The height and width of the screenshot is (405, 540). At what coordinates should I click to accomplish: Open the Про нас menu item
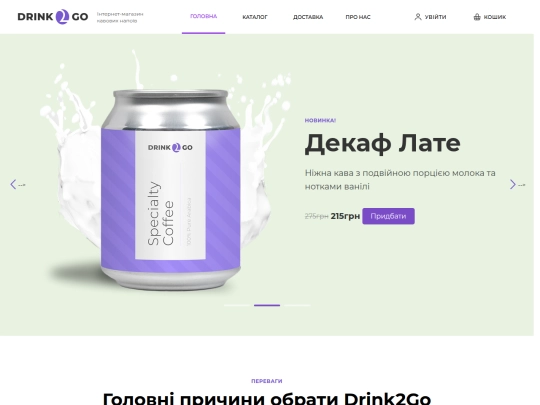pos(358,17)
